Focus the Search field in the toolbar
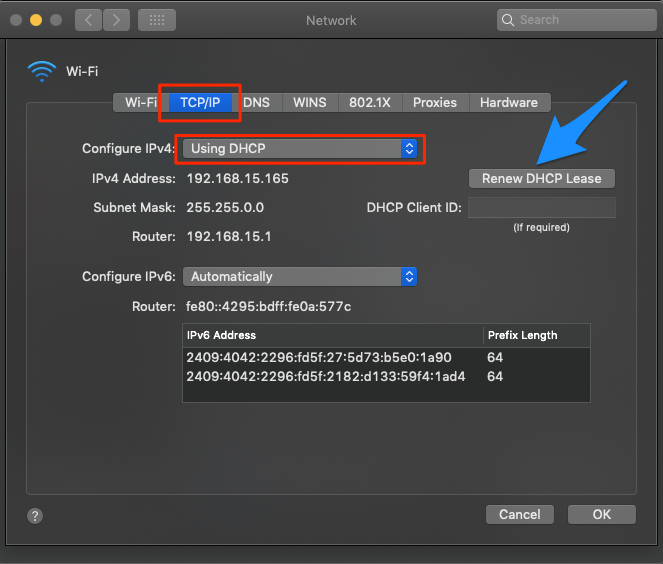Screen dimensions: 663x564 [x=577, y=20]
